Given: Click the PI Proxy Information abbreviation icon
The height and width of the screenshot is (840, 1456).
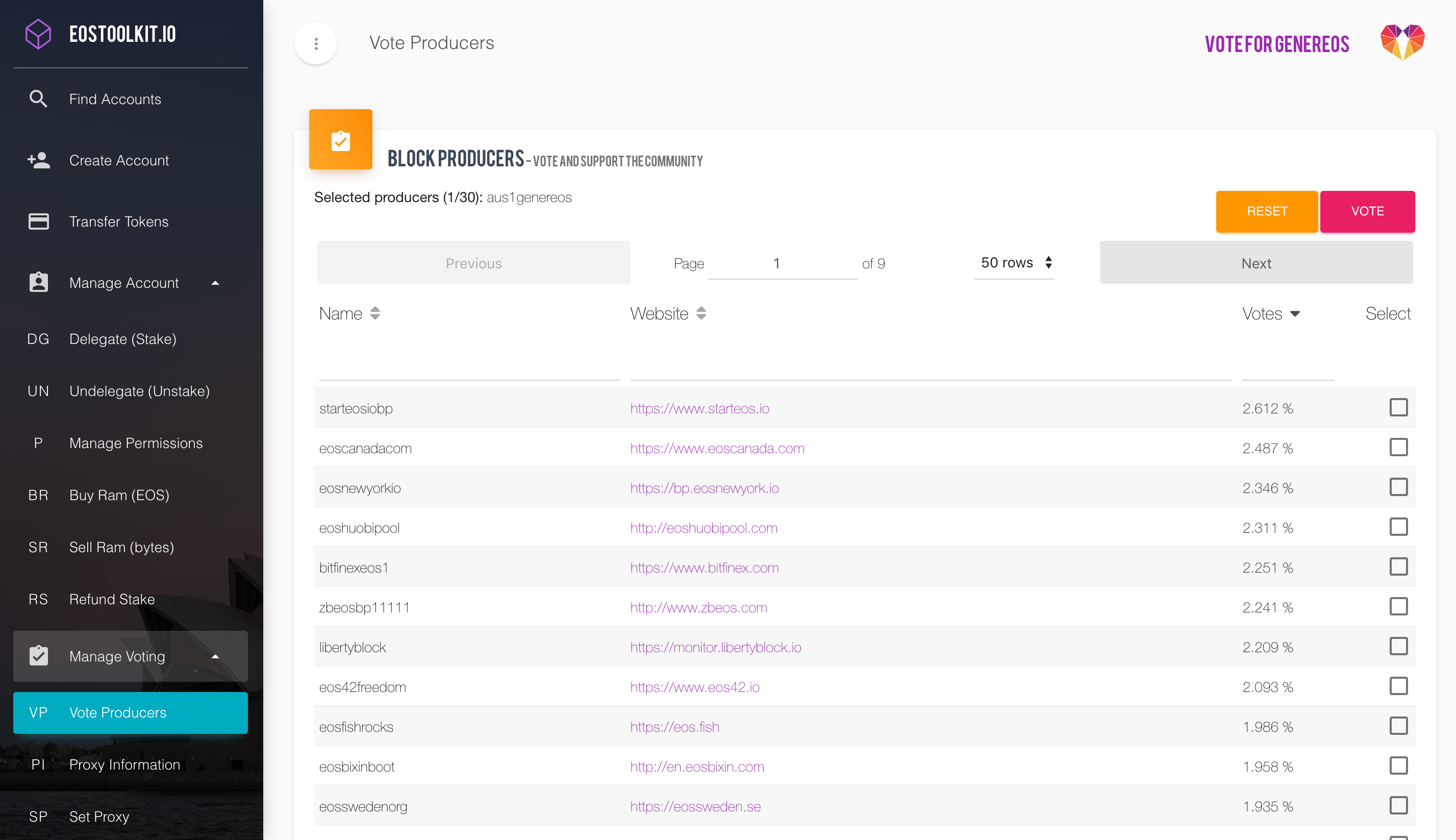Looking at the screenshot, I should coord(38,764).
